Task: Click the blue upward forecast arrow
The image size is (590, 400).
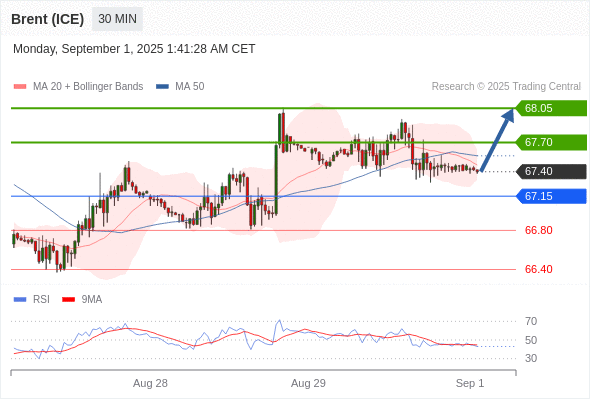Action: pos(497,140)
